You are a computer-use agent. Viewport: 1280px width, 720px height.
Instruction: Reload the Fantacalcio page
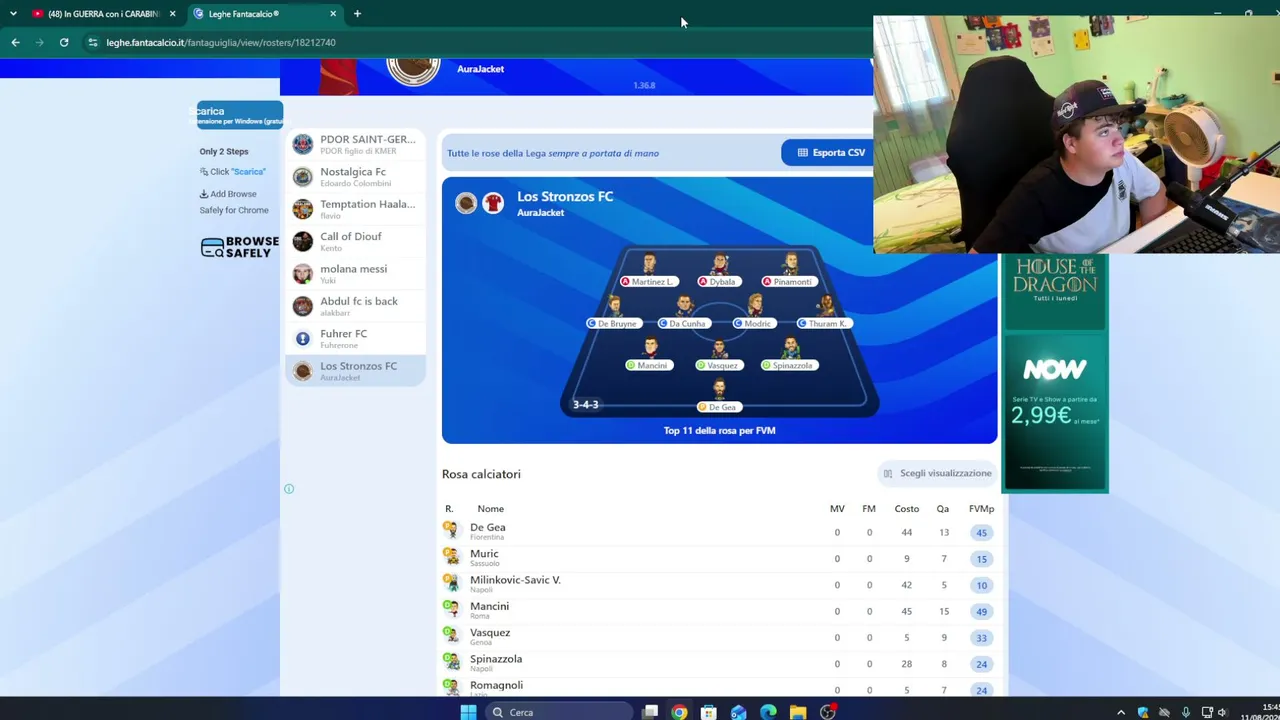click(64, 42)
